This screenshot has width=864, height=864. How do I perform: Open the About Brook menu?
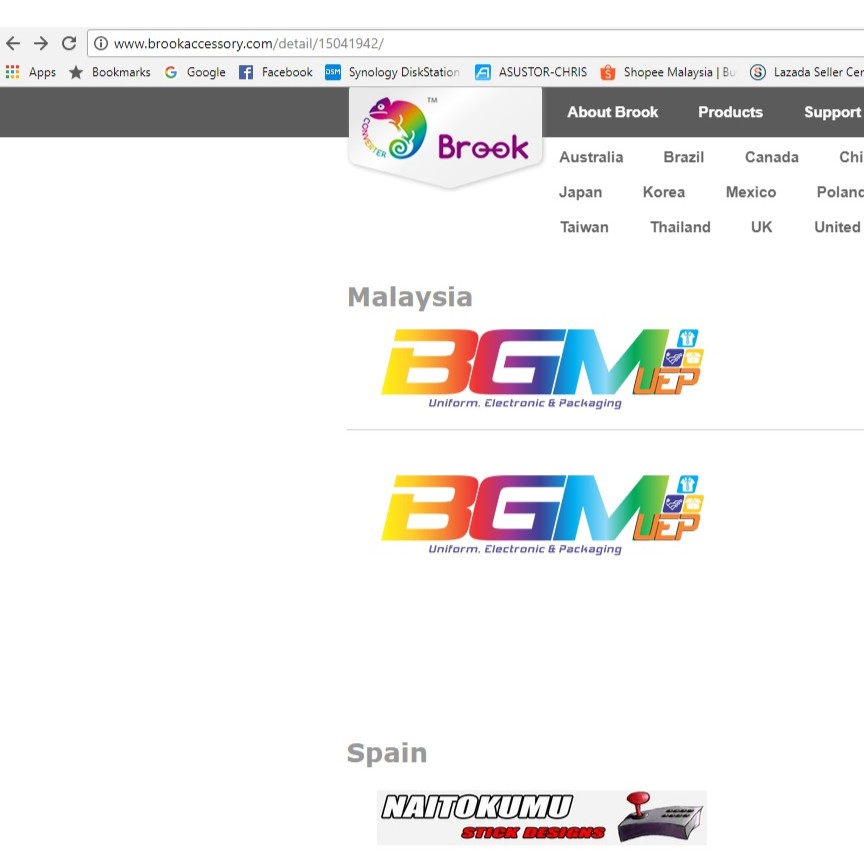coord(612,112)
